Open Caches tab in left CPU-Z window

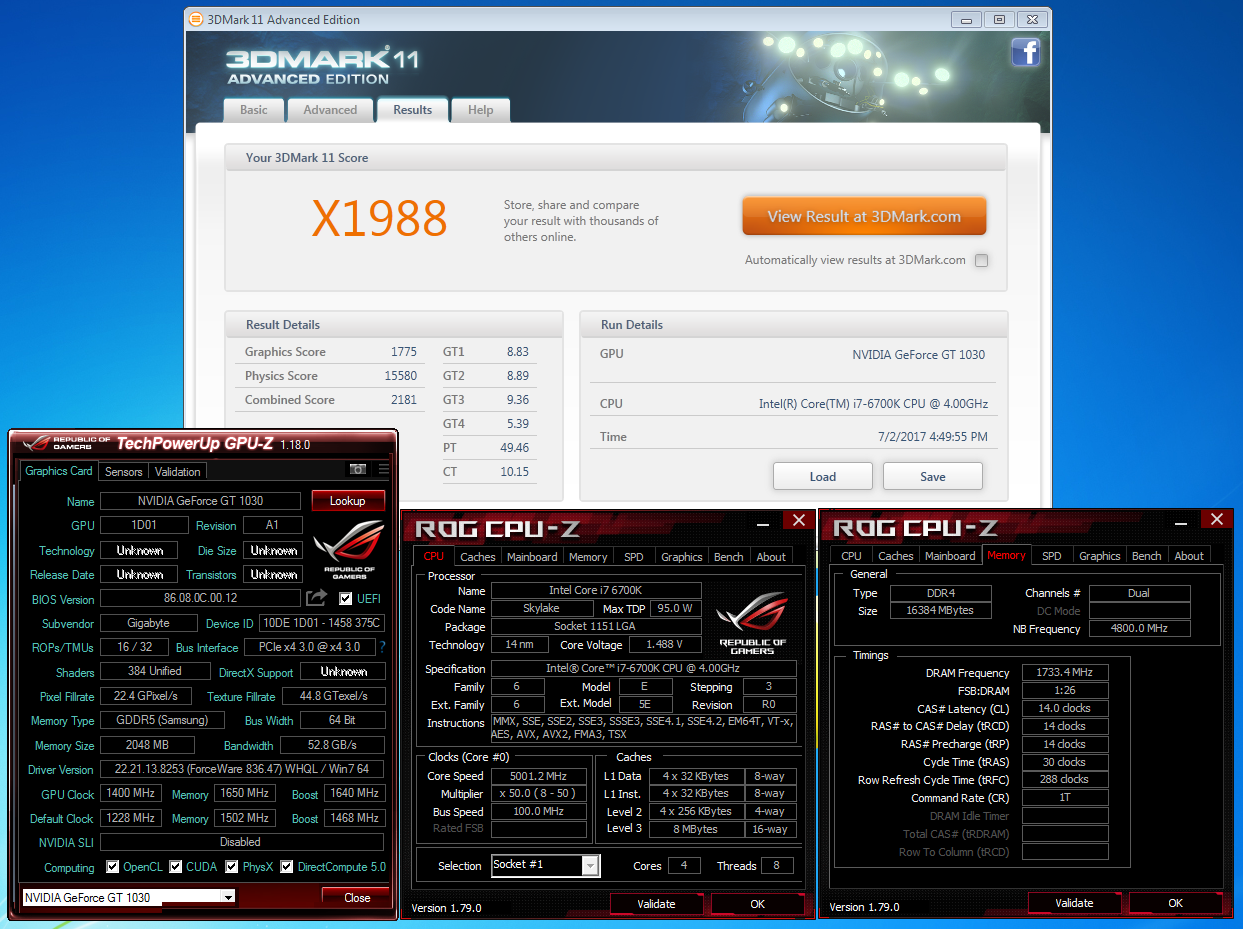click(x=478, y=557)
